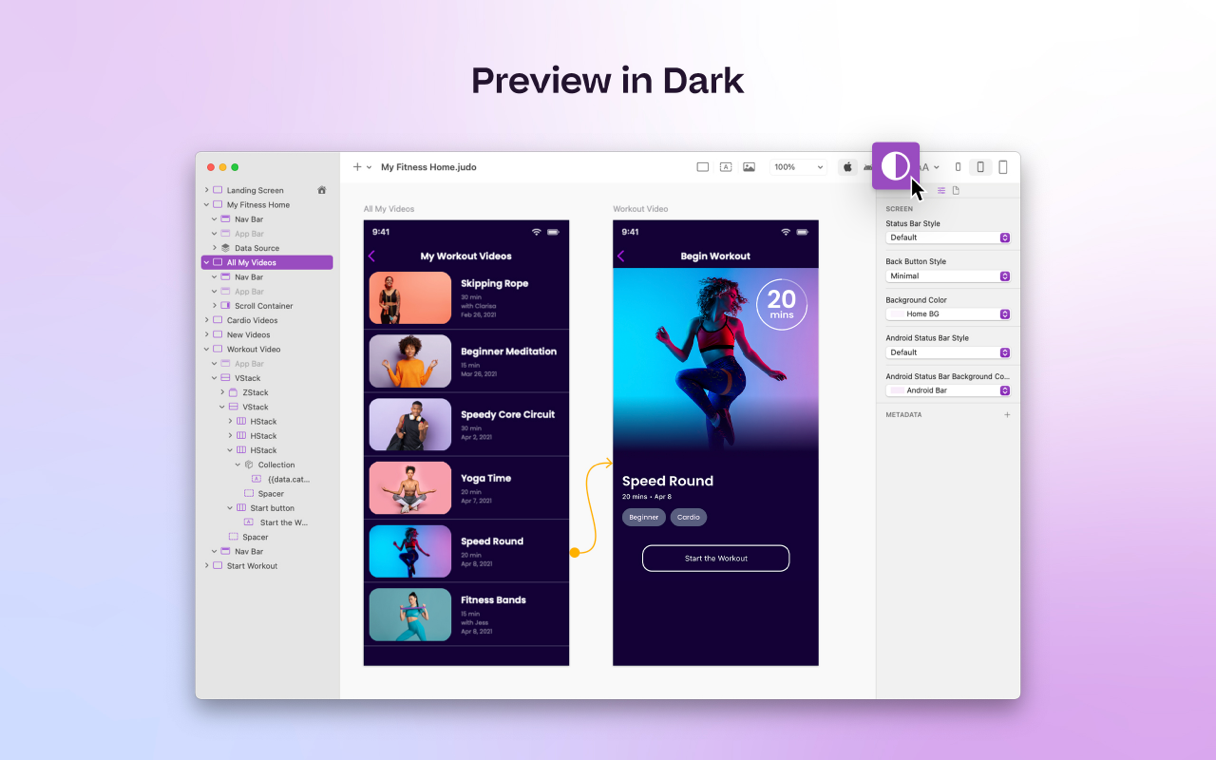Open the Background Color Home BG dropdown
Image resolution: width=1216 pixels, height=760 pixels.
point(948,314)
